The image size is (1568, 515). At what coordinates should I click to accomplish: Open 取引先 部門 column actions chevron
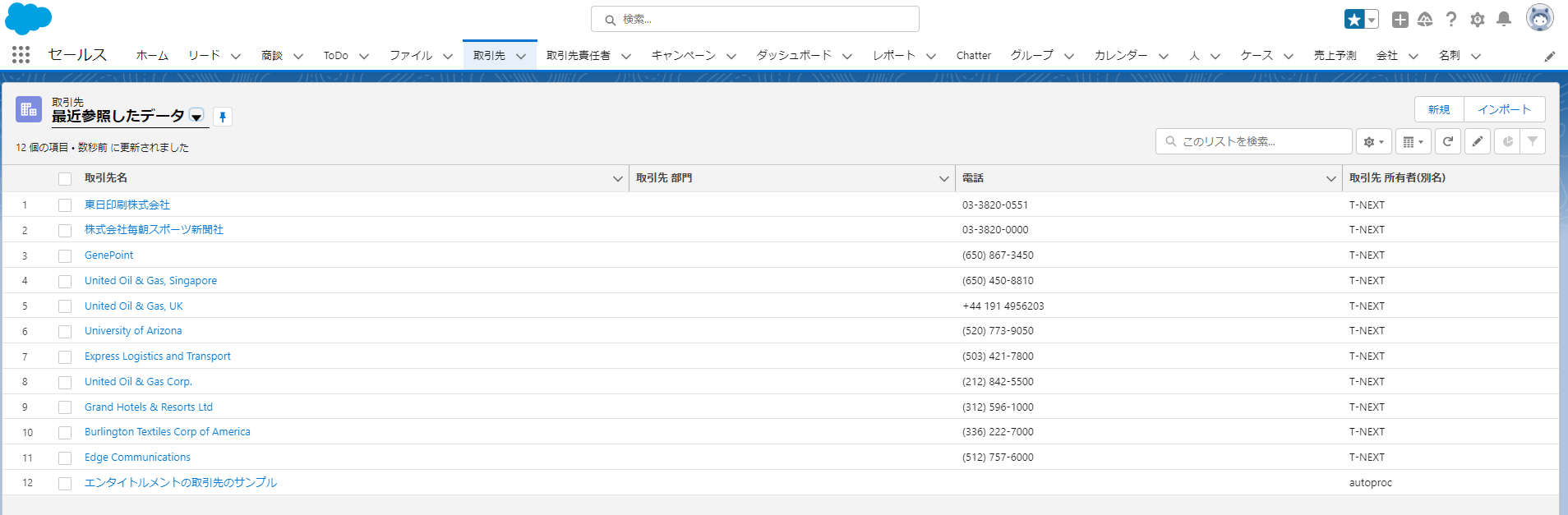(944, 178)
